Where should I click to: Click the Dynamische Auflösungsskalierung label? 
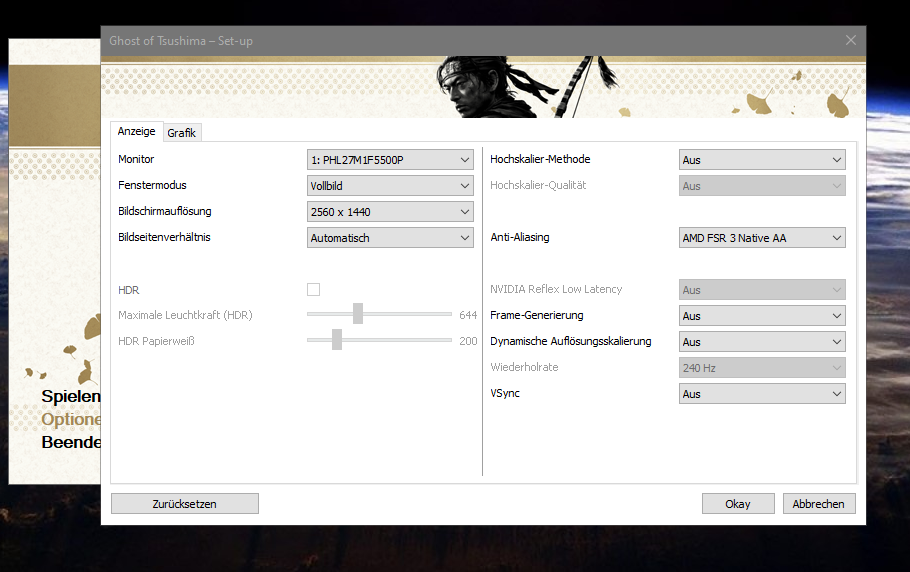click(570, 341)
